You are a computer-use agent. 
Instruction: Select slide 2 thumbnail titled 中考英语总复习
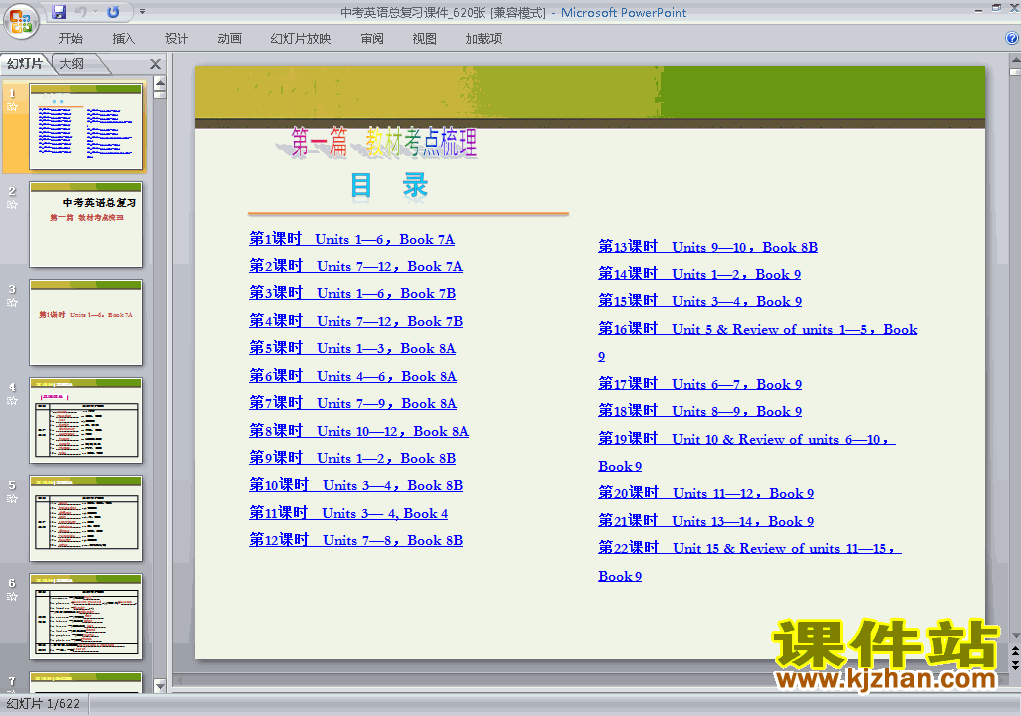(86, 225)
